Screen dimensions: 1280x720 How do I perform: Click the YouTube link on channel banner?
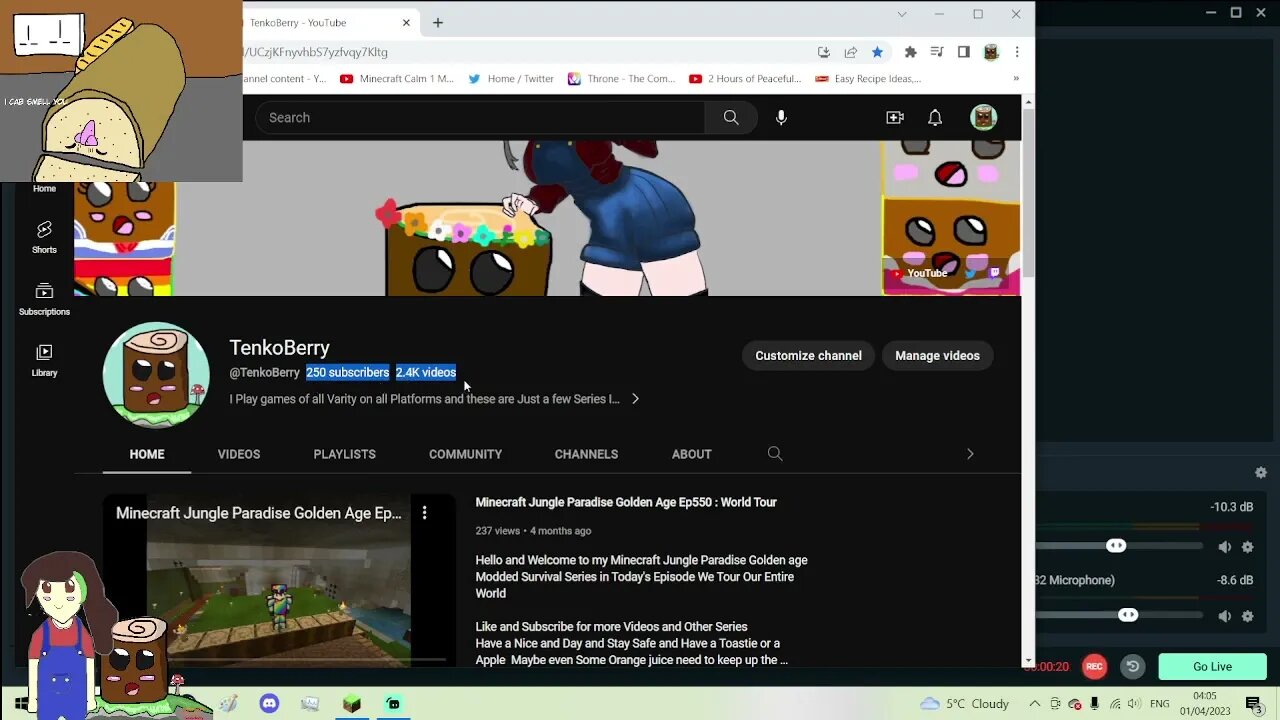tap(920, 273)
